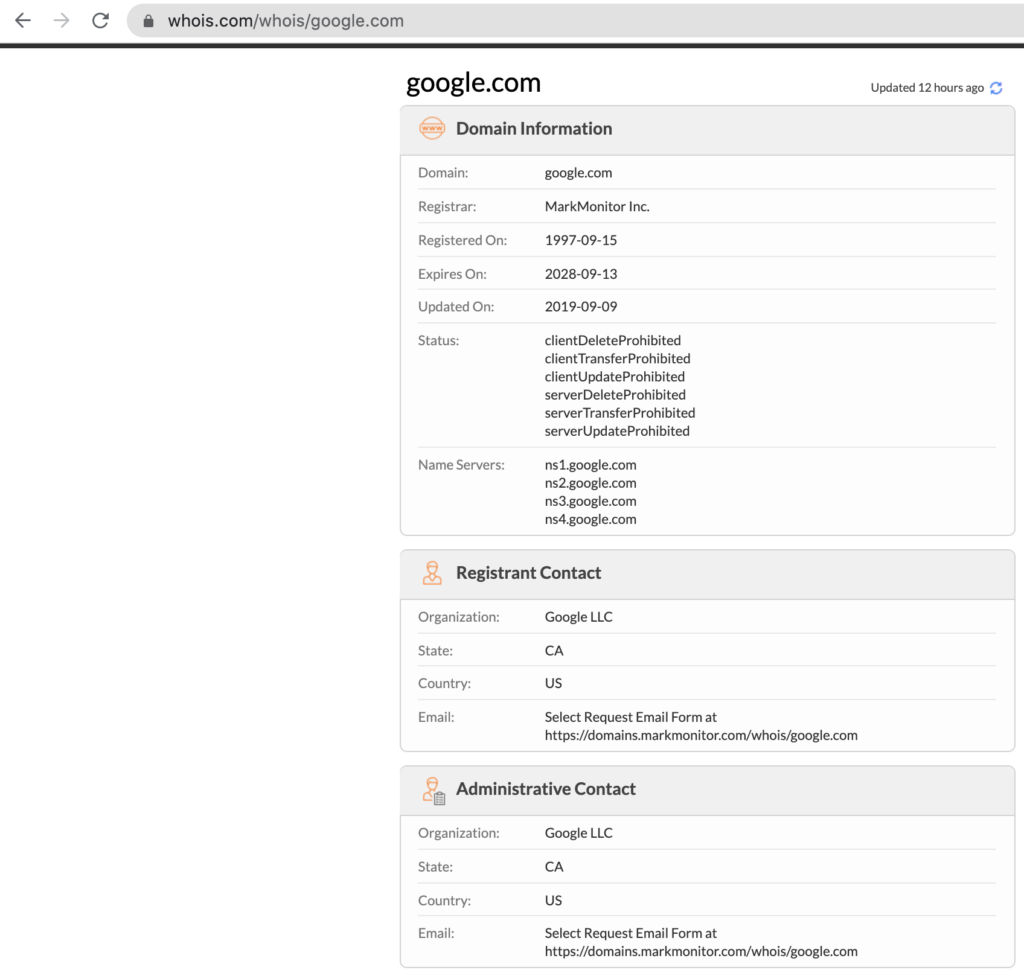Click status serverUpdateProhibited
Image resolution: width=1024 pixels, height=979 pixels.
[x=617, y=431]
